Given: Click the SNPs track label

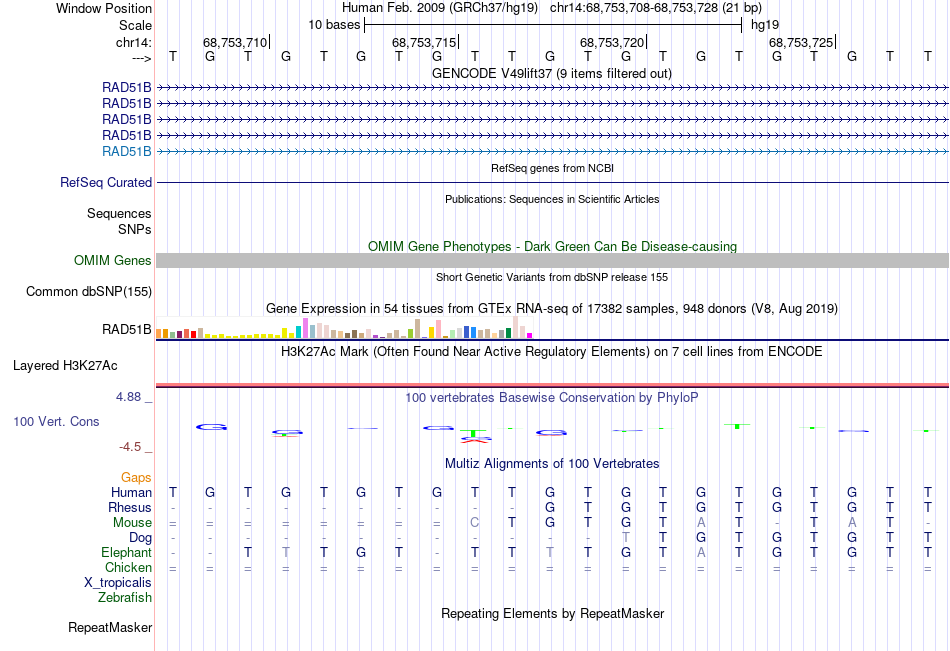Looking at the screenshot, I should (135, 229).
